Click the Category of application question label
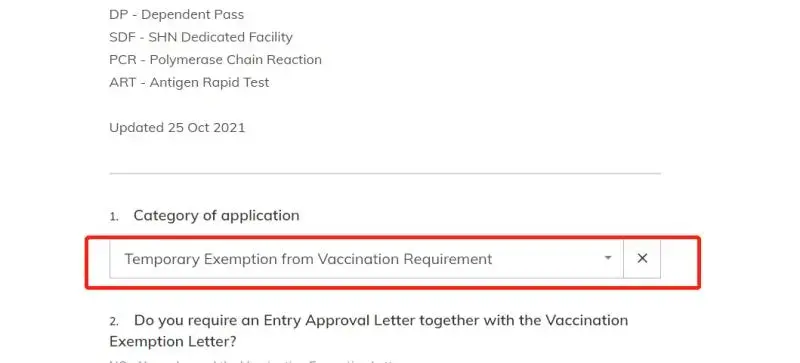 coord(216,215)
